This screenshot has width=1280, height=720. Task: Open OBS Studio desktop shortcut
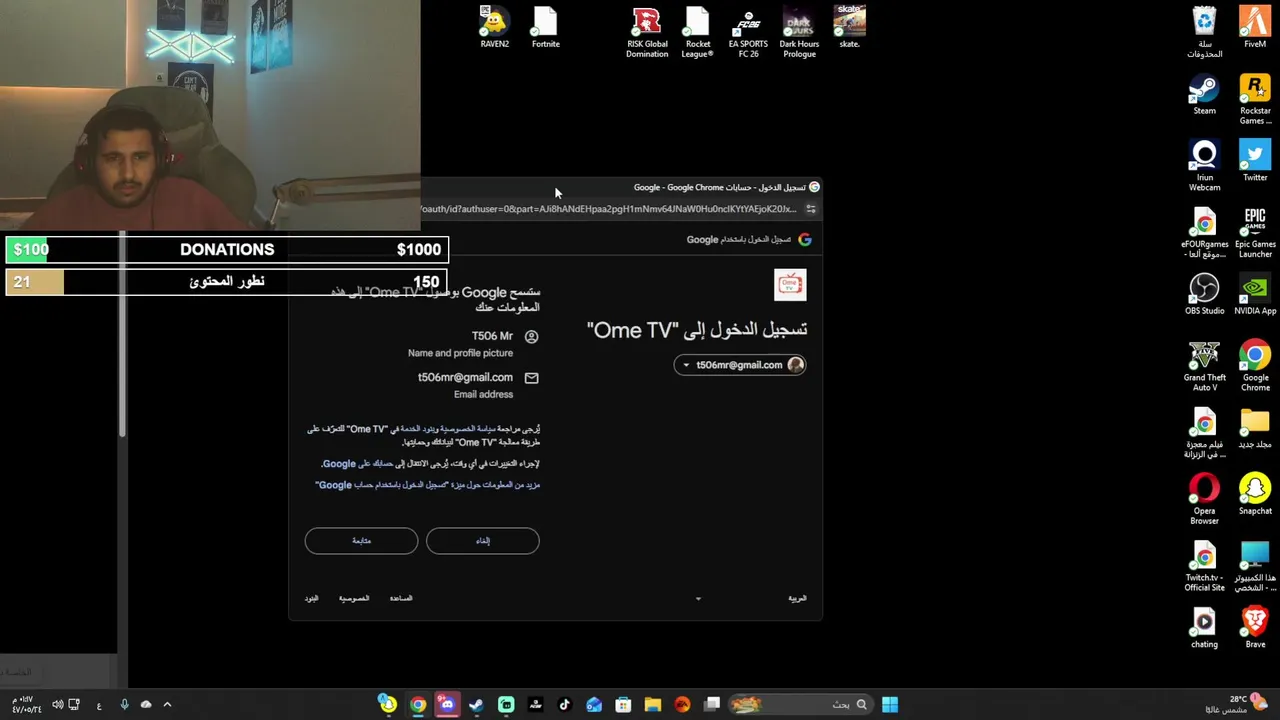pos(1204,294)
